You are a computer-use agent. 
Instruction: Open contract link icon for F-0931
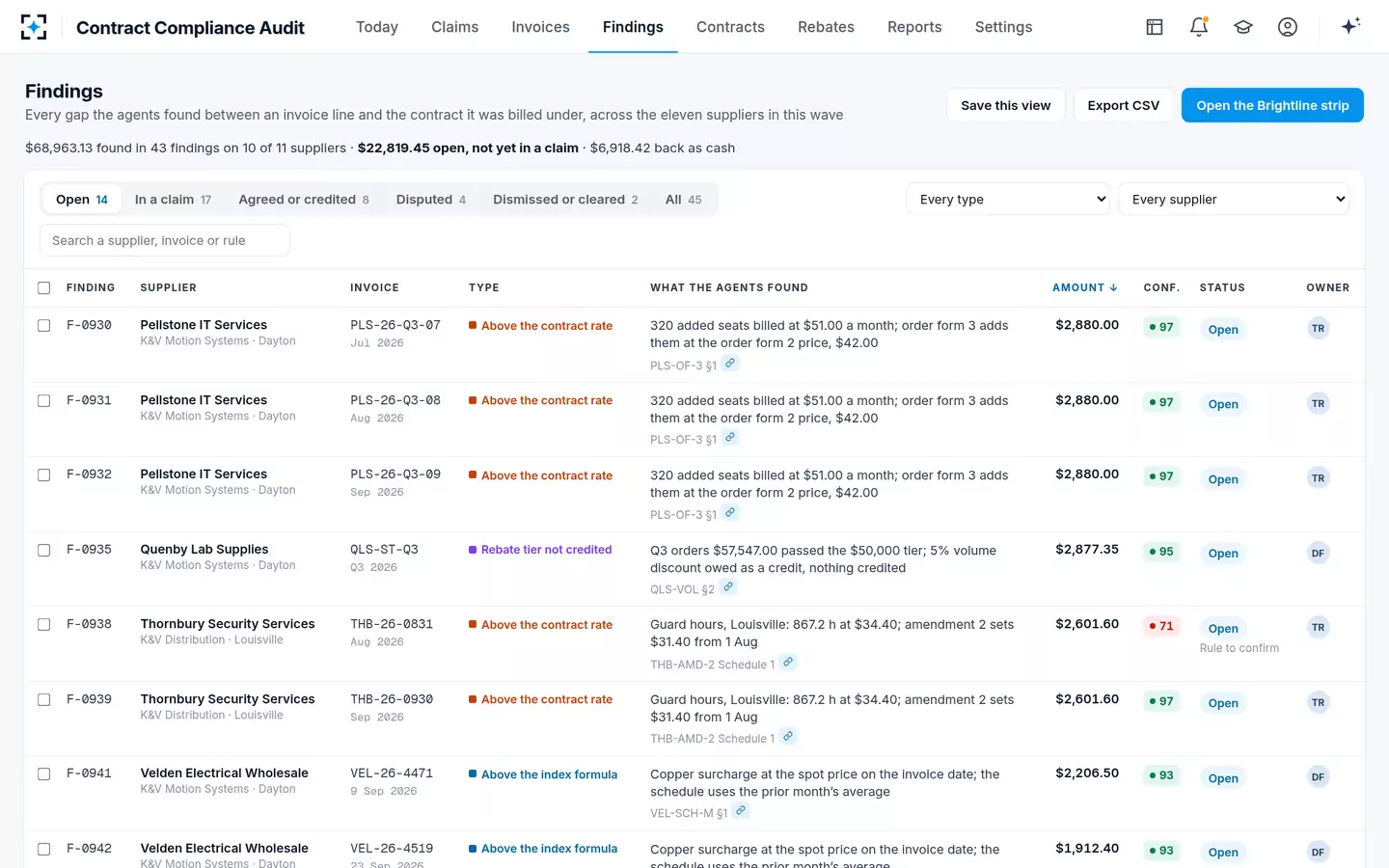tap(731, 438)
